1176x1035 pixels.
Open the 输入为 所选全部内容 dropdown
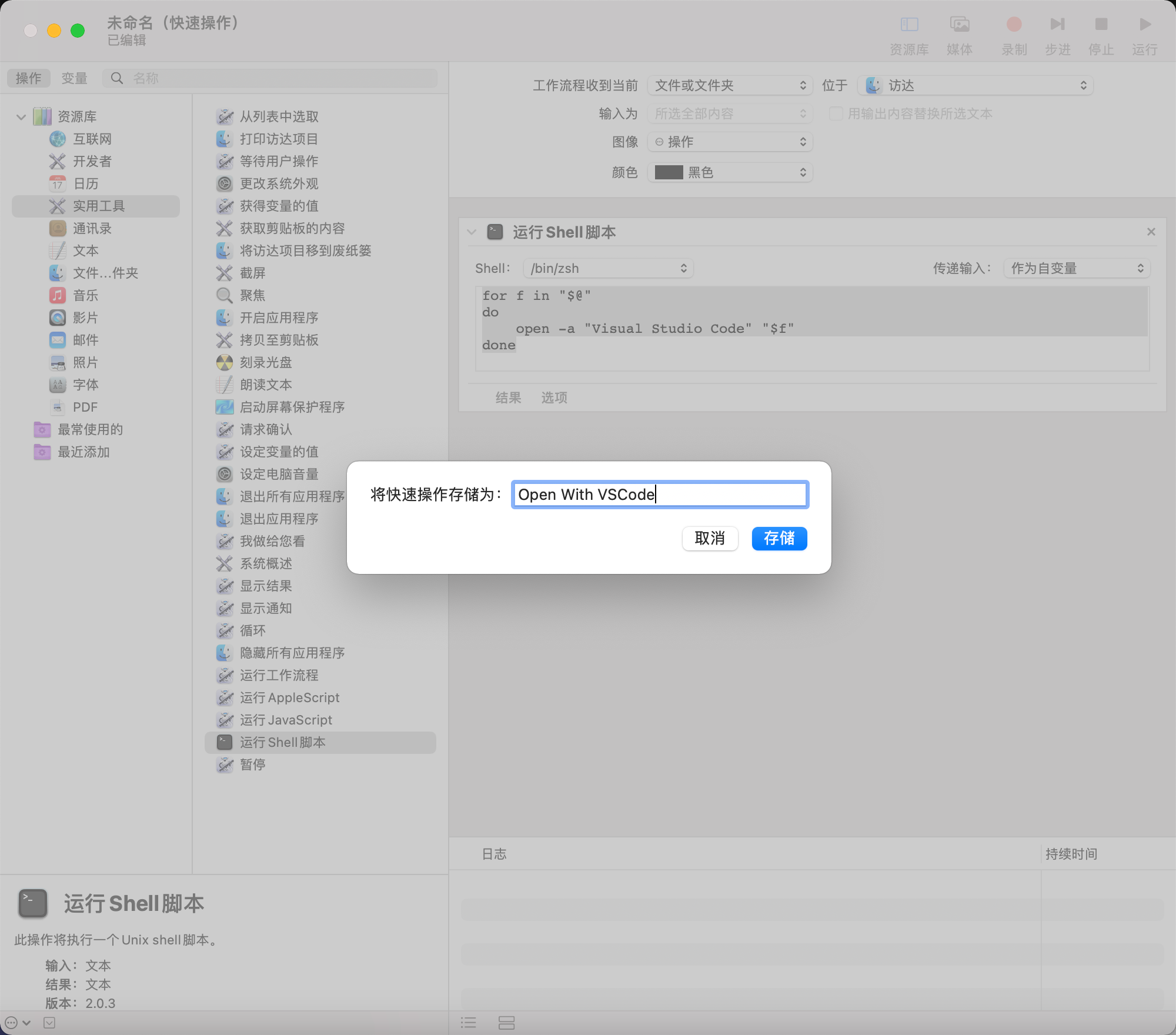pyautogui.click(x=730, y=114)
